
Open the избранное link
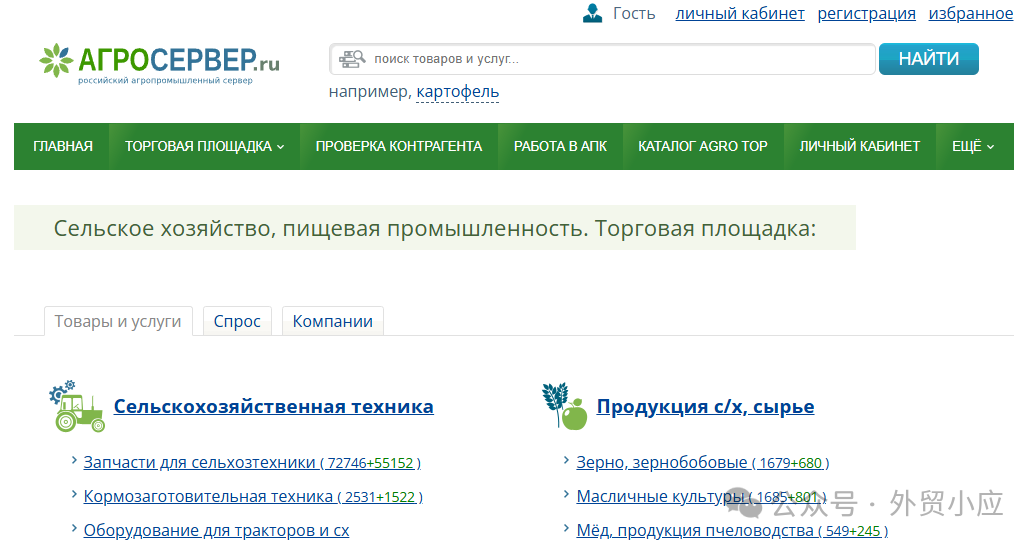coord(970,13)
